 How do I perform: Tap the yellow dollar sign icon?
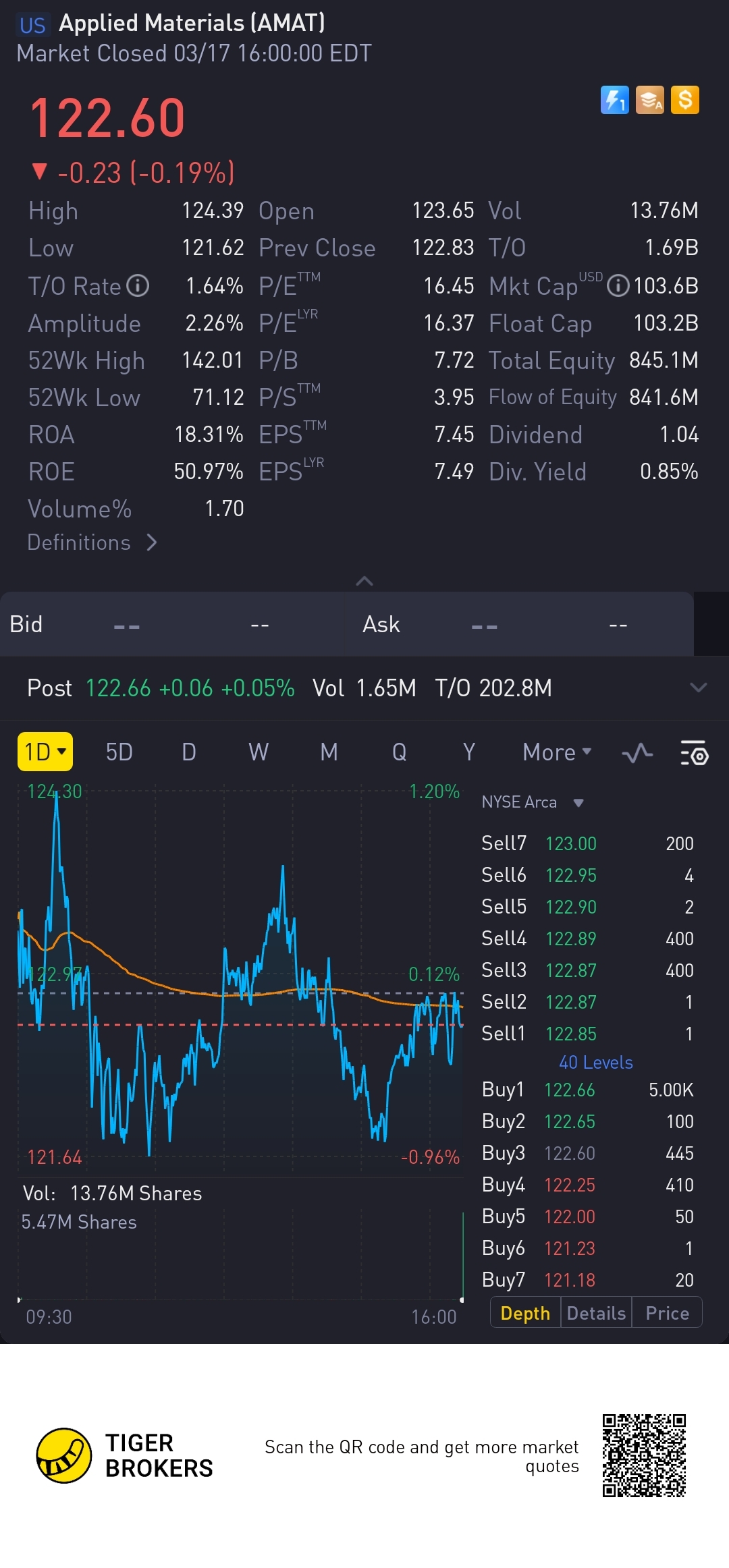[684, 101]
